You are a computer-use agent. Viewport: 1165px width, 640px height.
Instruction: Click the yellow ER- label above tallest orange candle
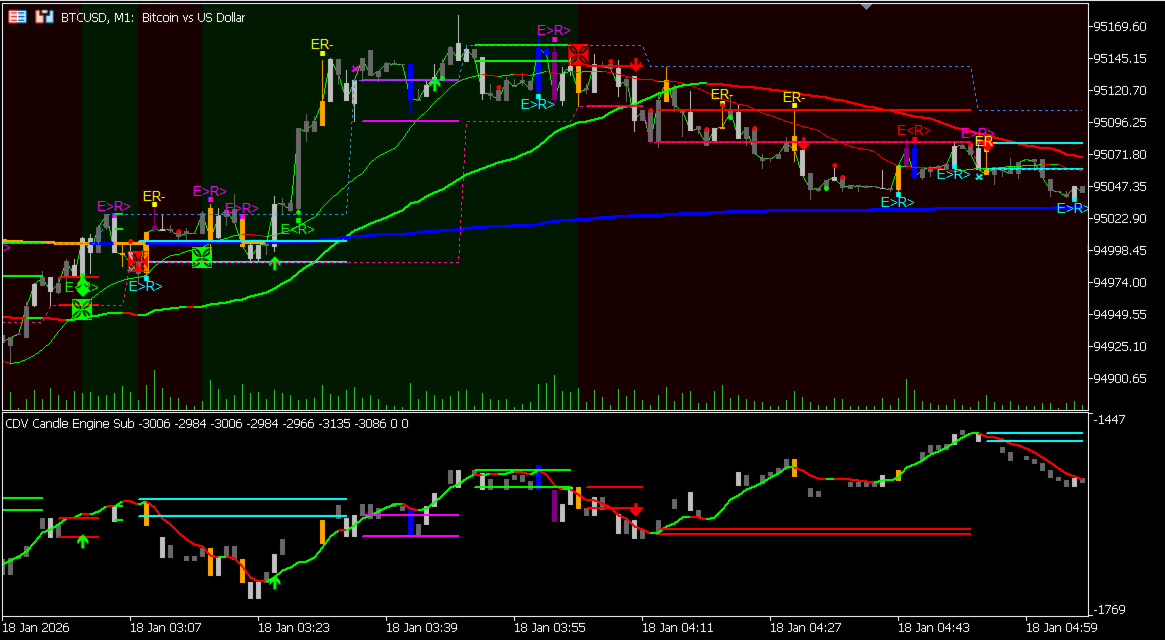[322, 45]
